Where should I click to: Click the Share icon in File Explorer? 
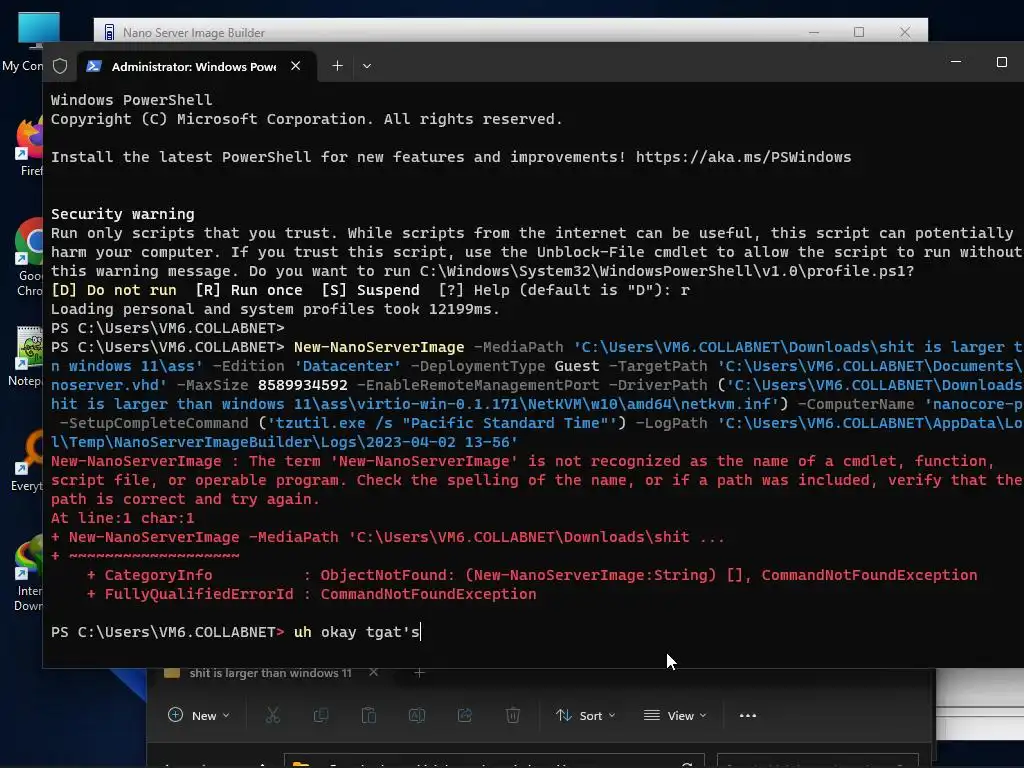[x=464, y=715]
